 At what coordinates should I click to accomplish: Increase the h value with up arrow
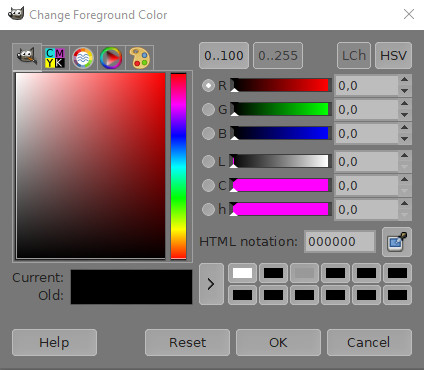405,204
